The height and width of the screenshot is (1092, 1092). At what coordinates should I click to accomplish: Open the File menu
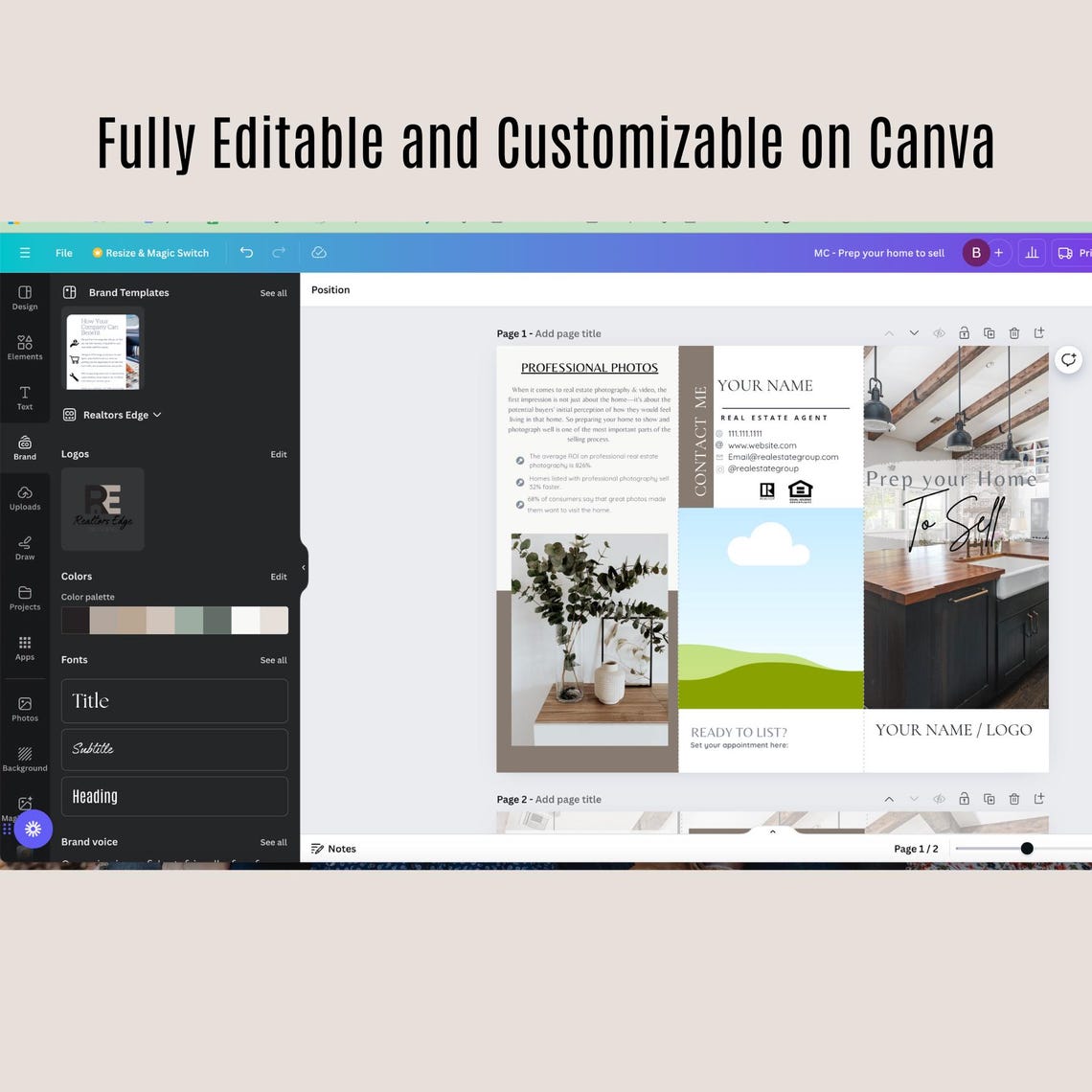(x=64, y=253)
